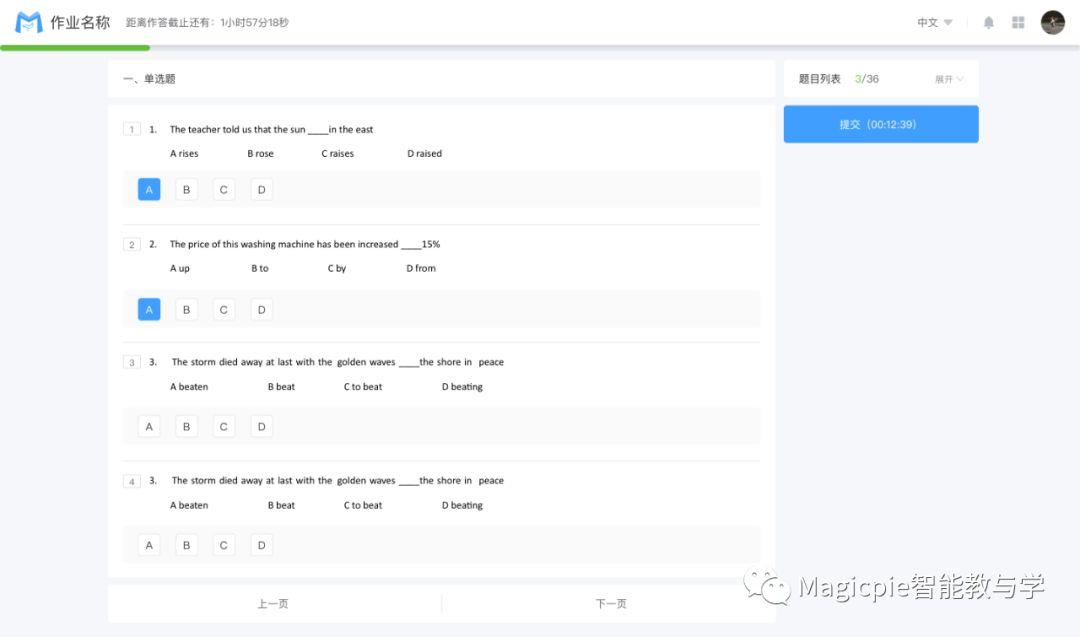Open the grid apps menu icon

coord(1018,22)
